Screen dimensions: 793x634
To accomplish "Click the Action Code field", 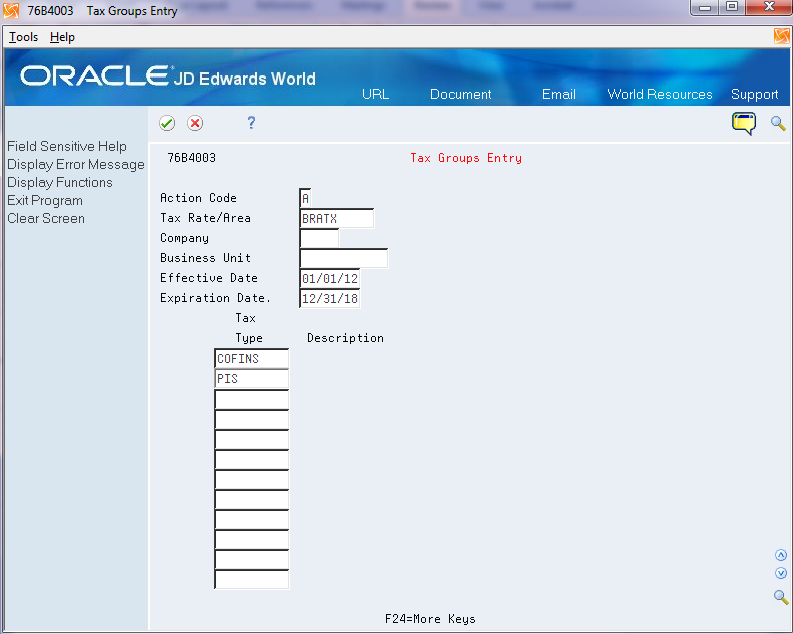I will tap(305, 198).
